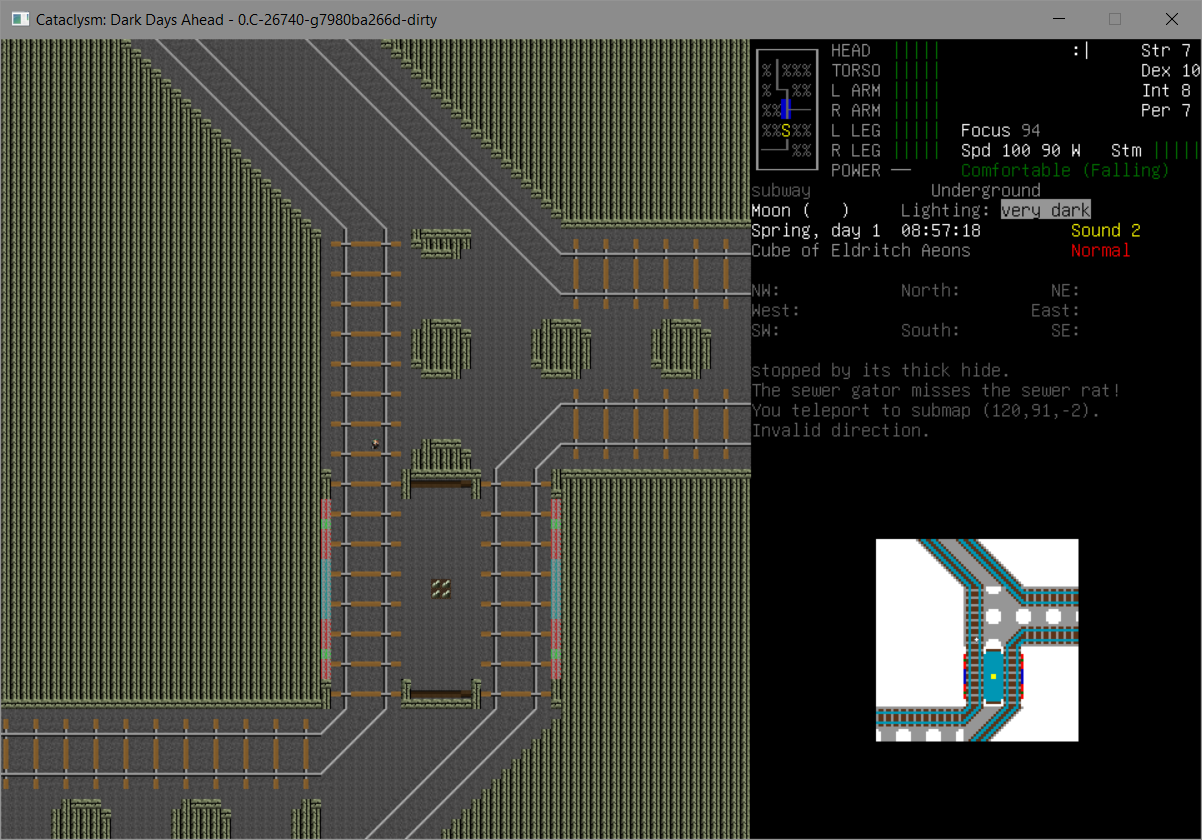Click the 'SE:' compass label
Image resolution: width=1202 pixels, height=840 pixels.
1065,330
